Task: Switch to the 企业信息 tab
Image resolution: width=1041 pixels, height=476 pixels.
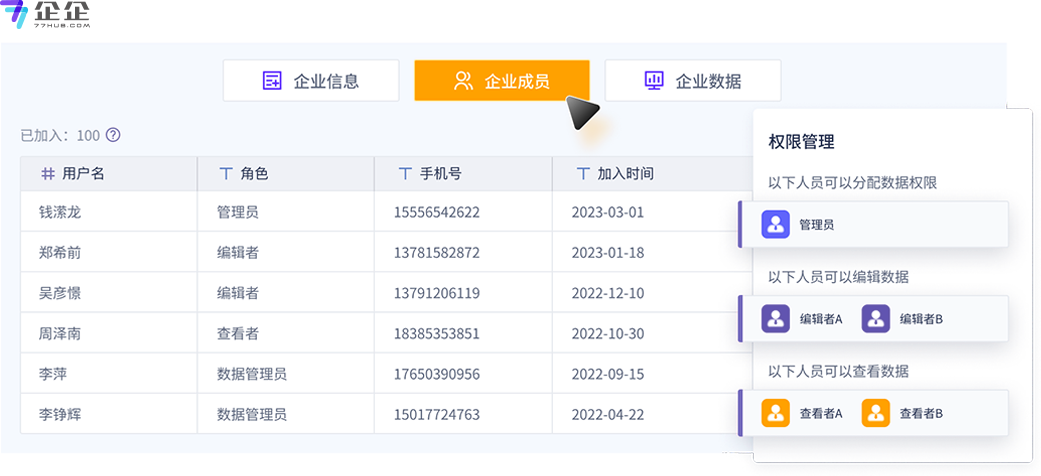Action: click(311, 81)
